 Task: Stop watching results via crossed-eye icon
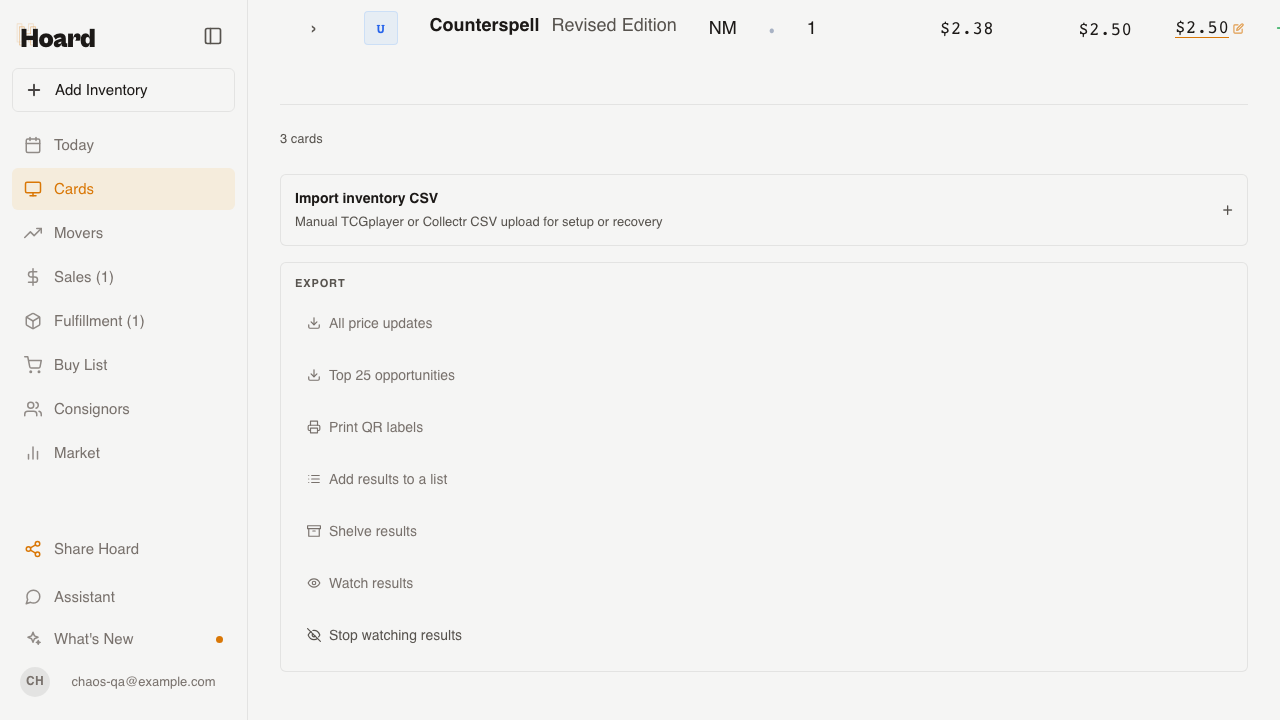314,635
